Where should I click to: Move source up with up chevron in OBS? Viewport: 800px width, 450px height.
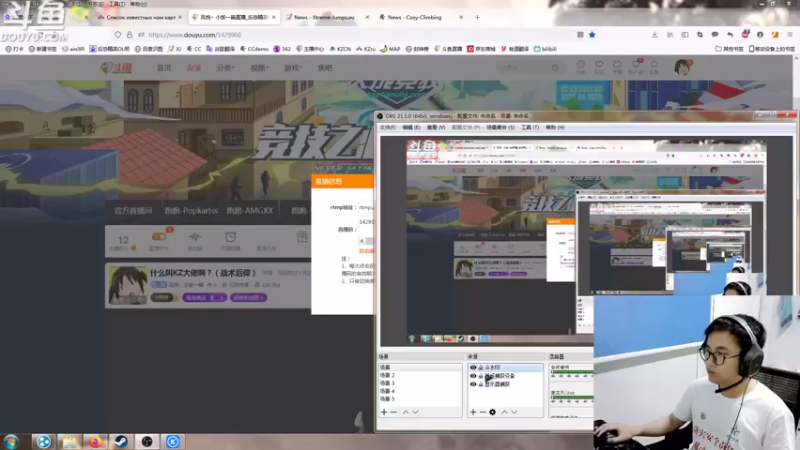(504, 412)
